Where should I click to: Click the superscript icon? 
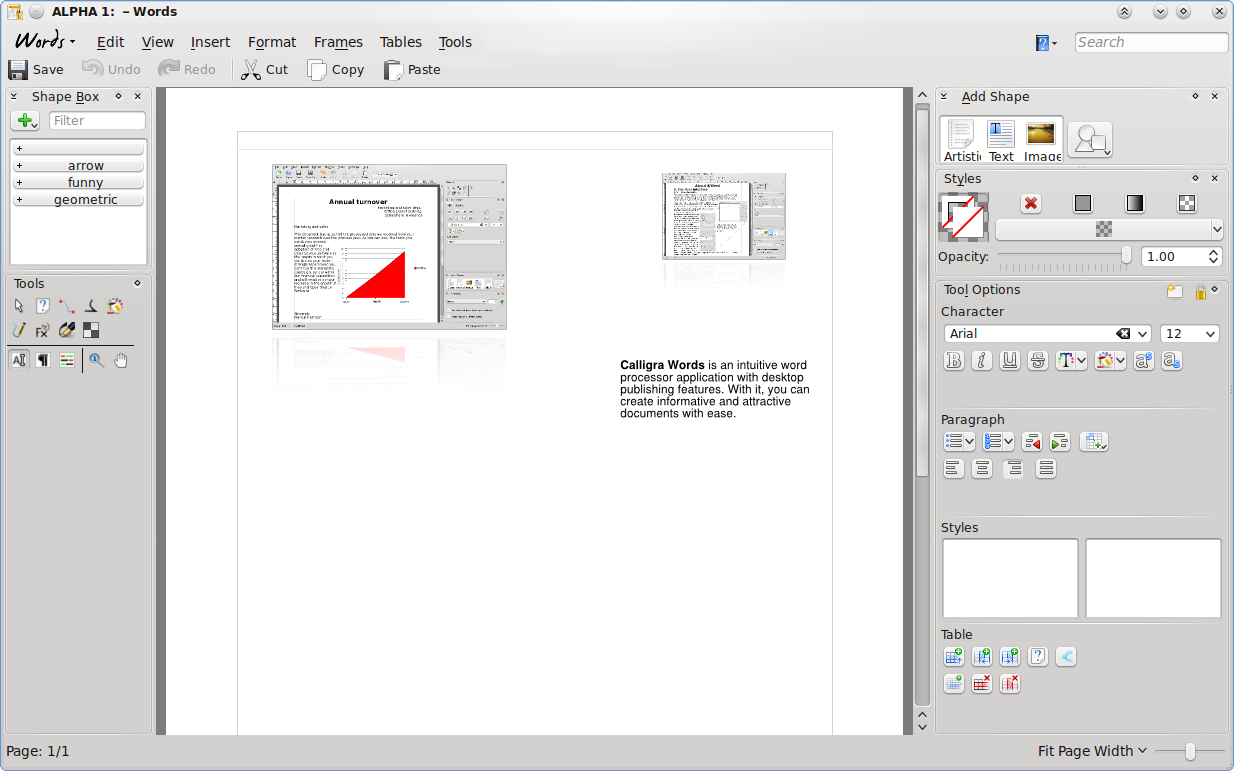[x=1144, y=361]
